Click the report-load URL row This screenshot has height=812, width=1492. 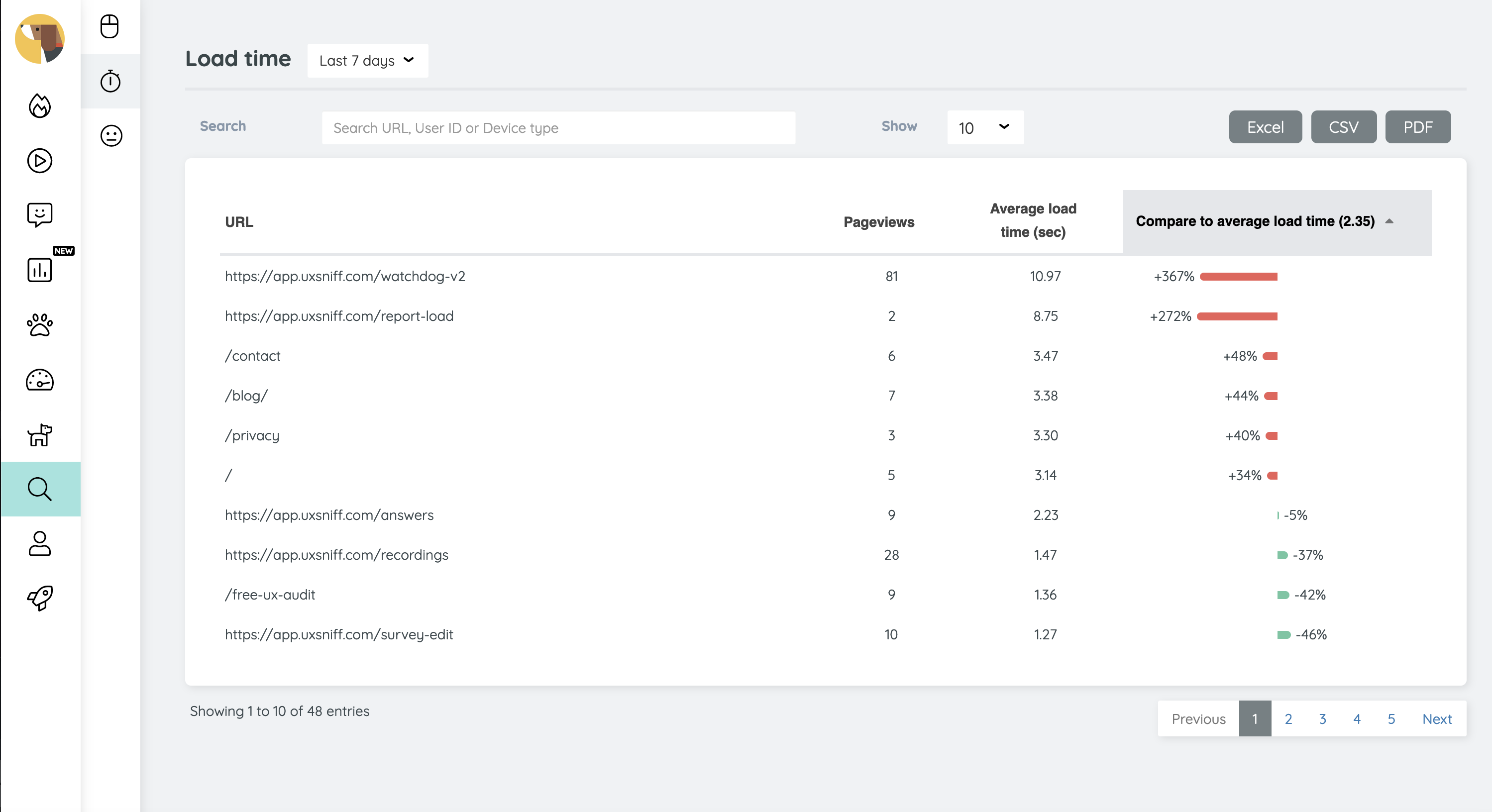click(339, 316)
